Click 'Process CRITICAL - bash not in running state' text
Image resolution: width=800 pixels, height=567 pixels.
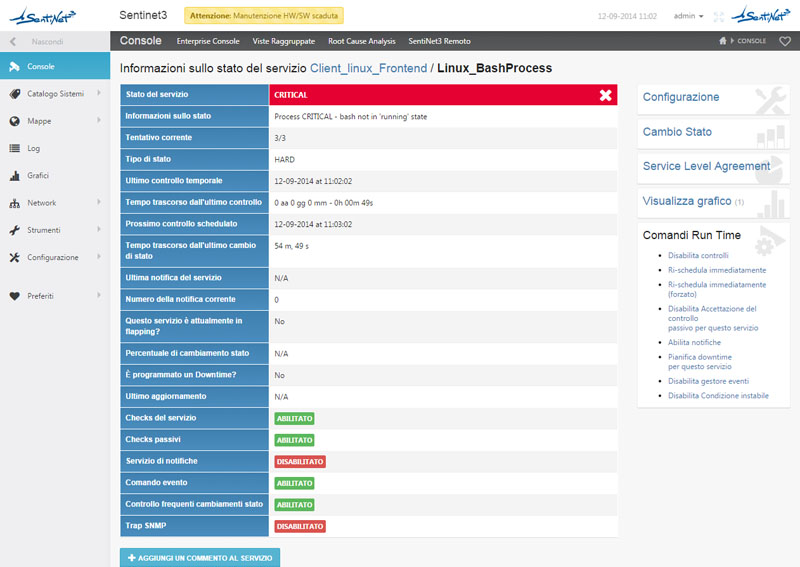point(351,117)
